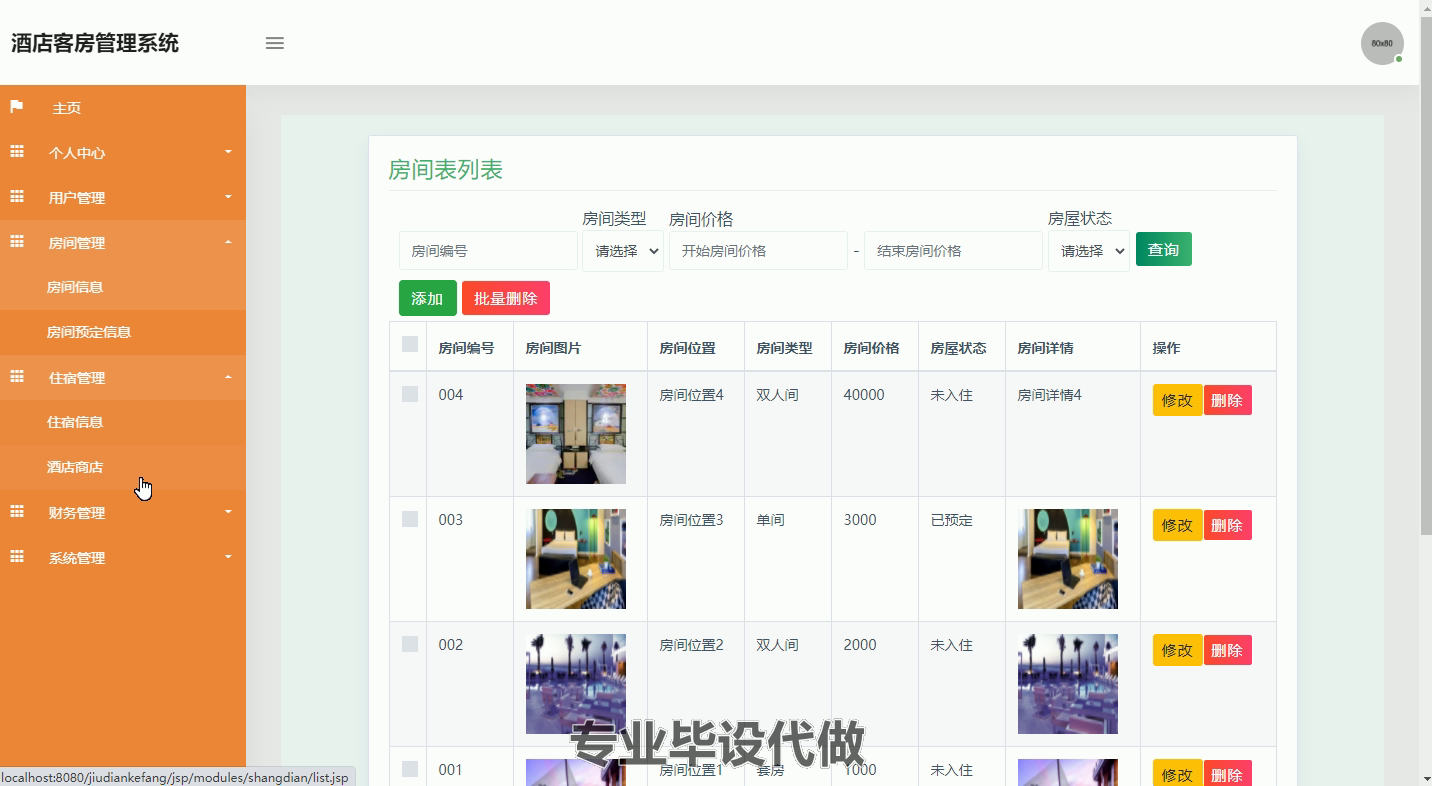Click the 房间编号 column header
The width and height of the screenshot is (1432, 786).
click(x=466, y=348)
